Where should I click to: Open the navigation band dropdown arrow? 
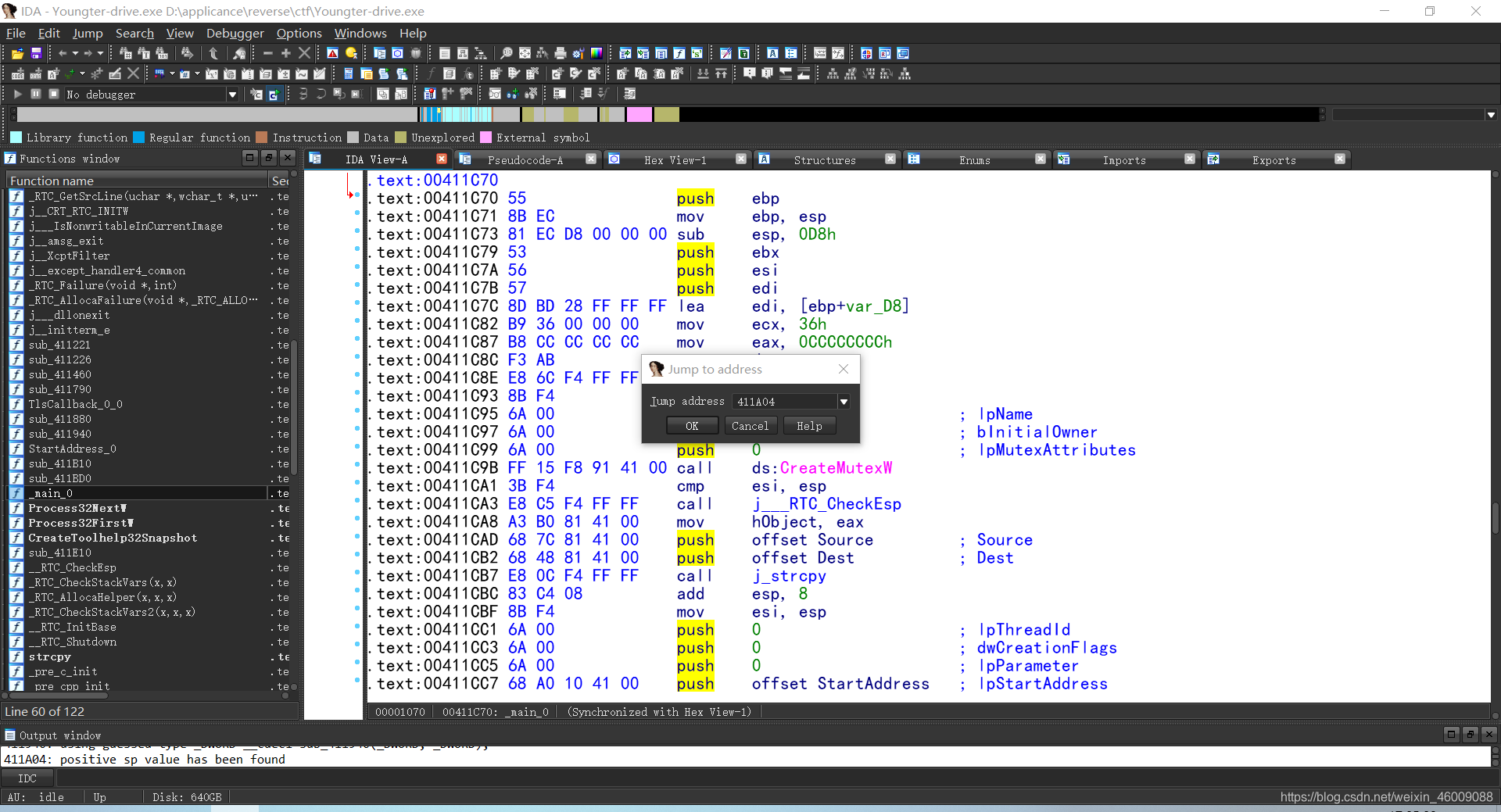pos(1491,115)
